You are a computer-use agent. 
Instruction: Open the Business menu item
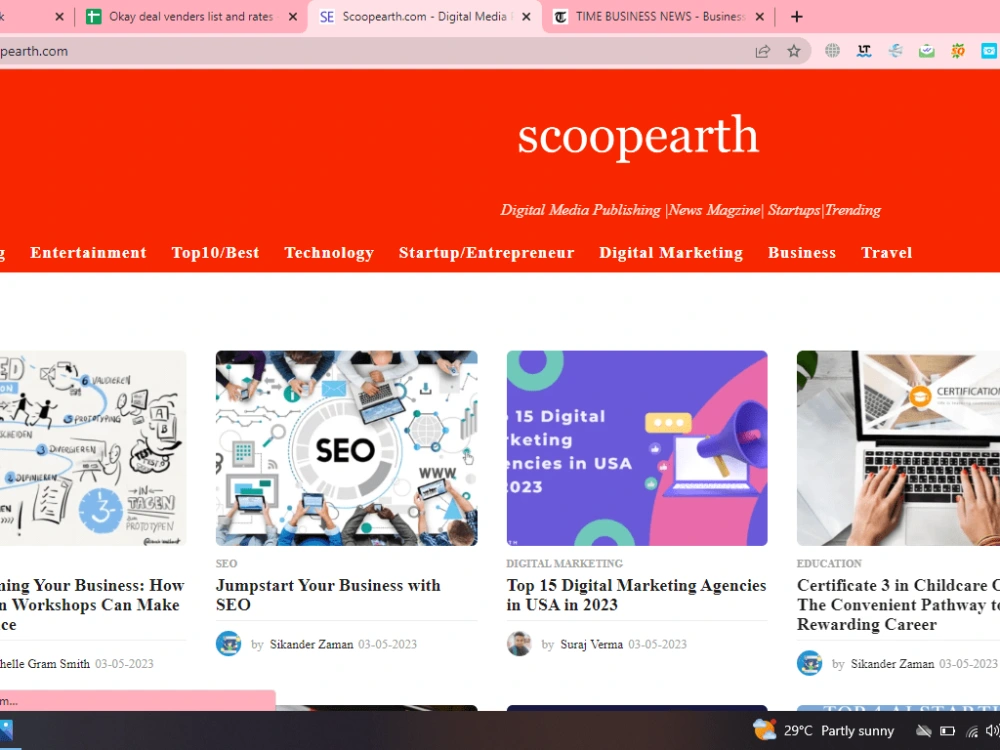[802, 253]
